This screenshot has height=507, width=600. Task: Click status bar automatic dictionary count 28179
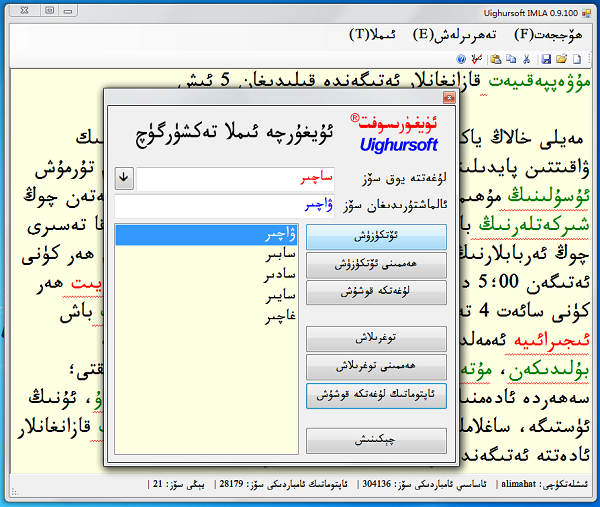pyautogui.click(x=283, y=484)
